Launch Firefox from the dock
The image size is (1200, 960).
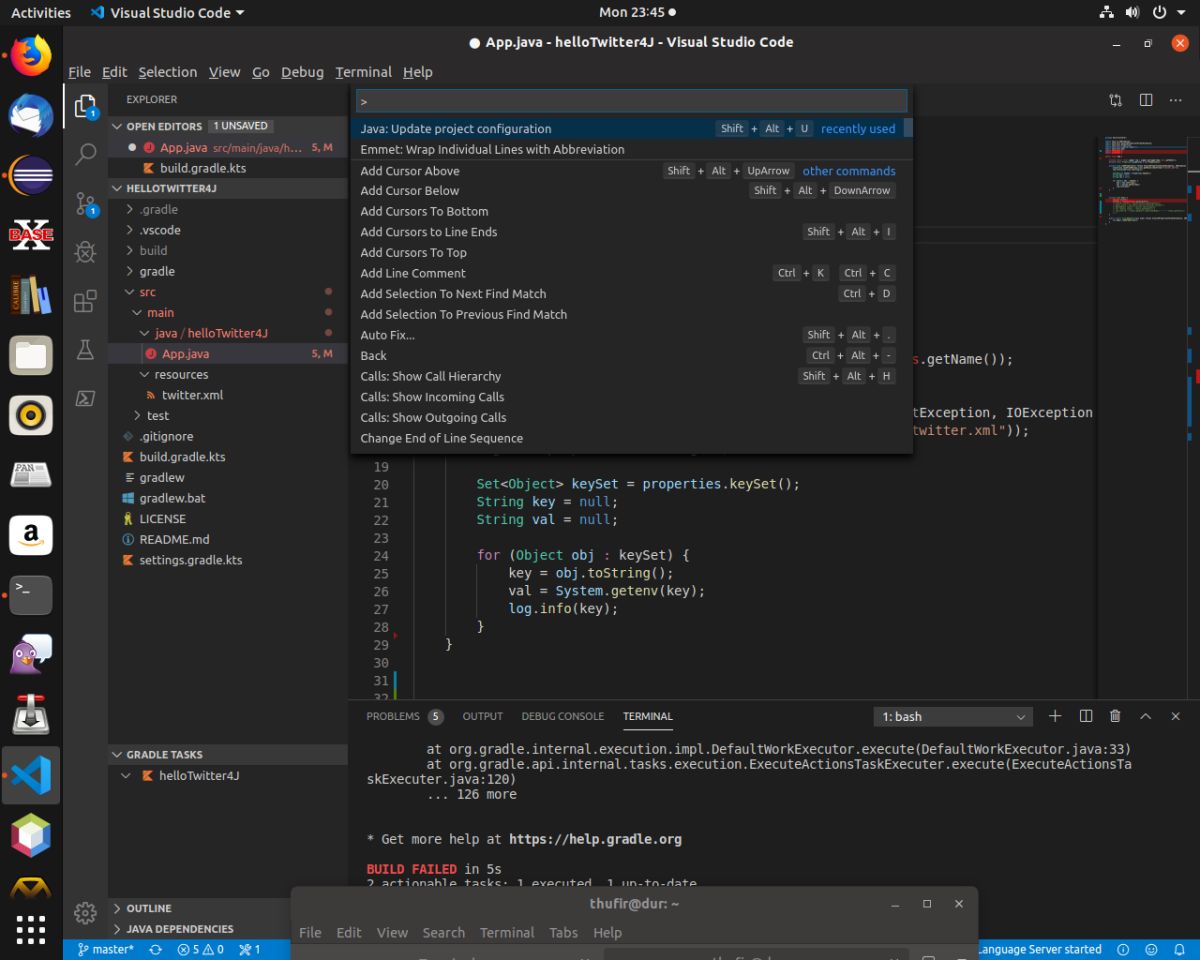[x=31, y=55]
